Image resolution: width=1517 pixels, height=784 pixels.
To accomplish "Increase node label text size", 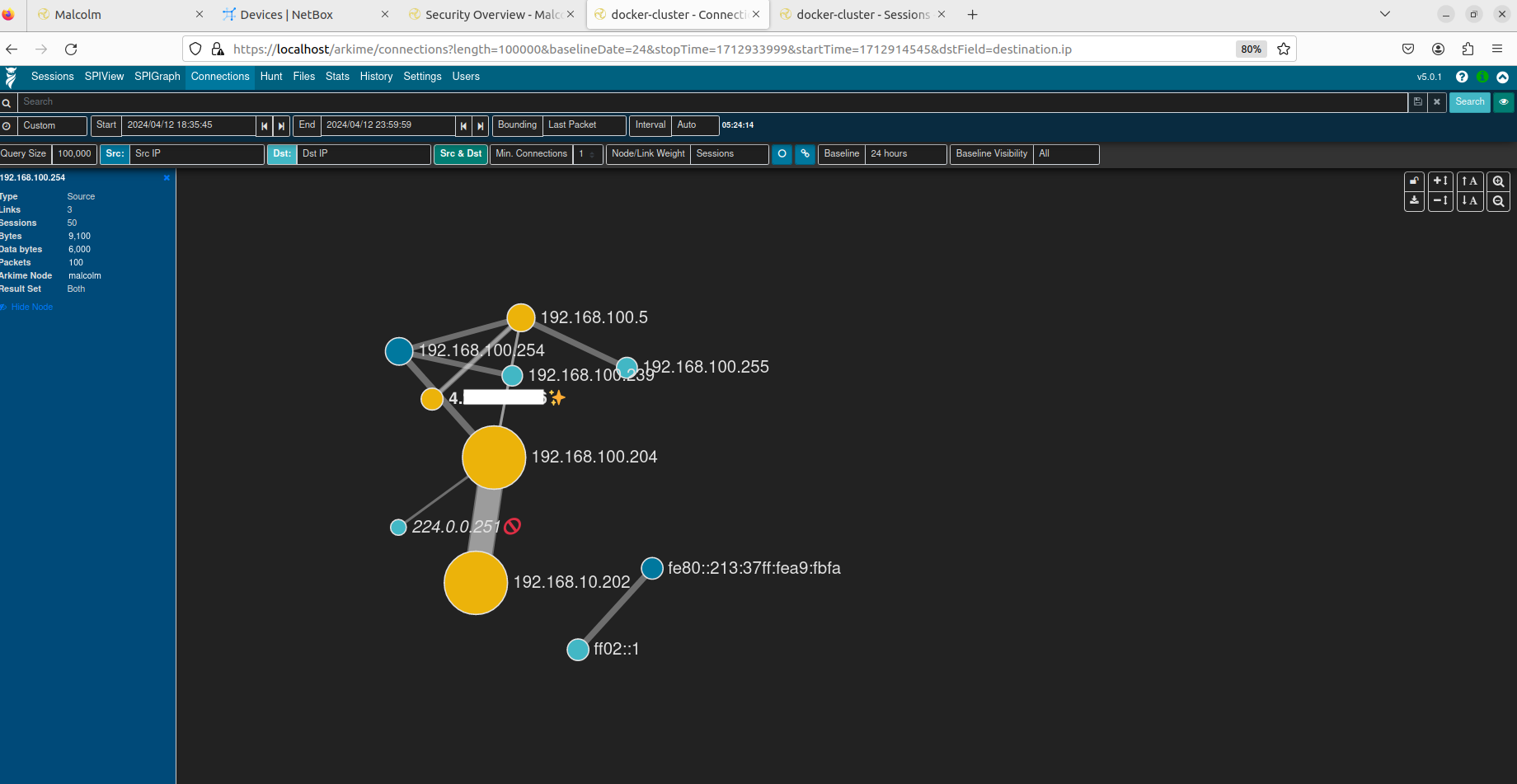I will [x=1469, y=181].
